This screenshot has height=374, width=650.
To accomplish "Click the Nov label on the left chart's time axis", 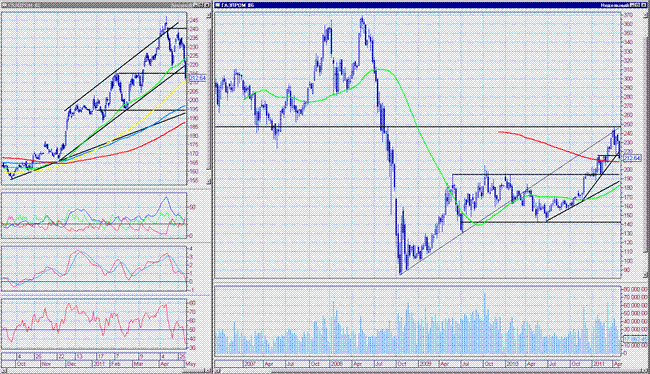I will coord(46,364).
